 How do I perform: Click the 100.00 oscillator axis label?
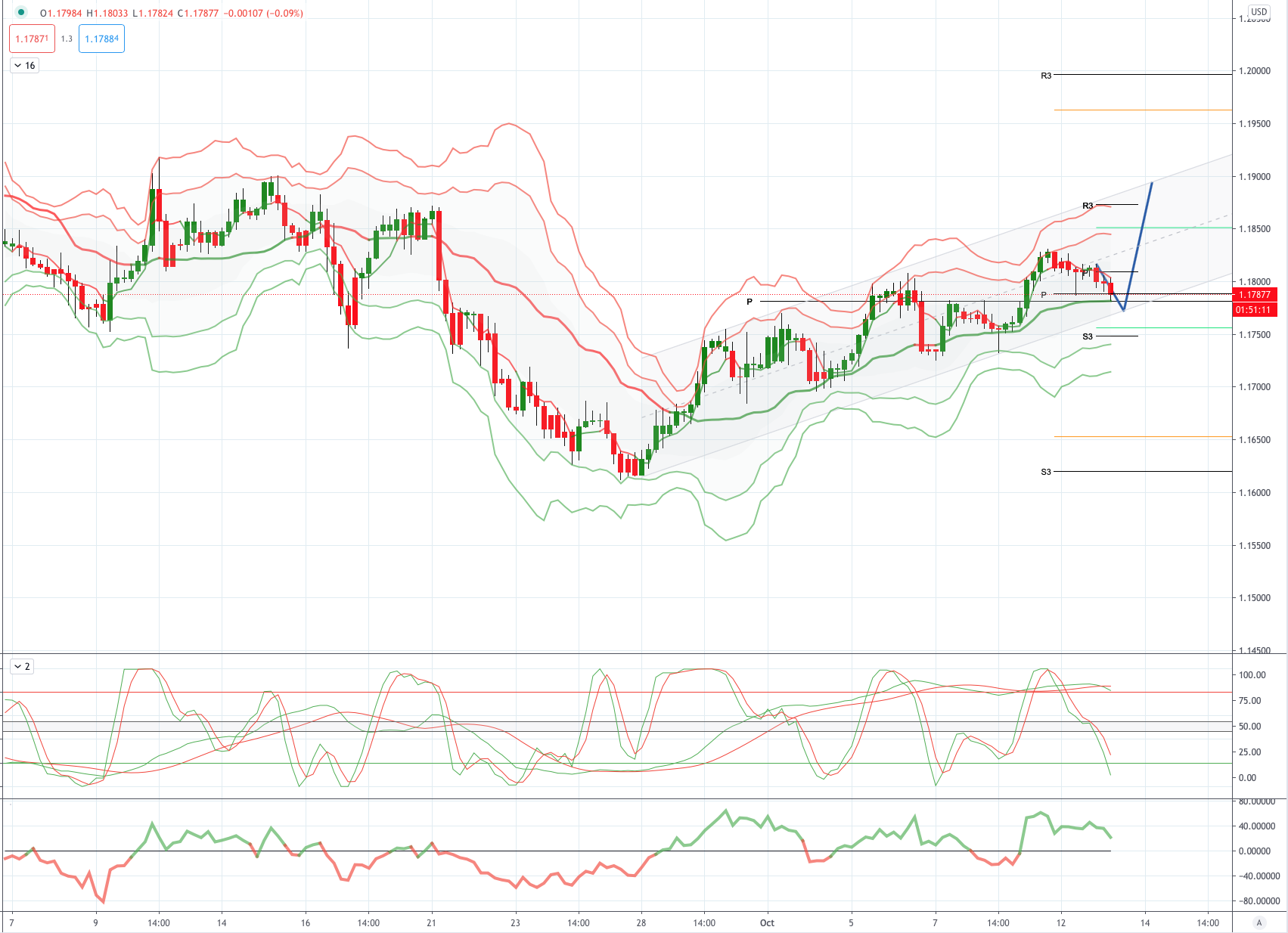pos(1252,675)
